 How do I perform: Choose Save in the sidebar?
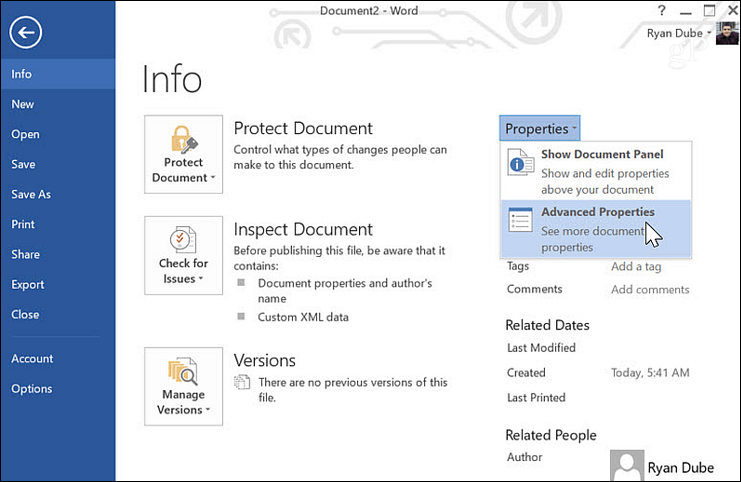pyautogui.click(x=58, y=164)
